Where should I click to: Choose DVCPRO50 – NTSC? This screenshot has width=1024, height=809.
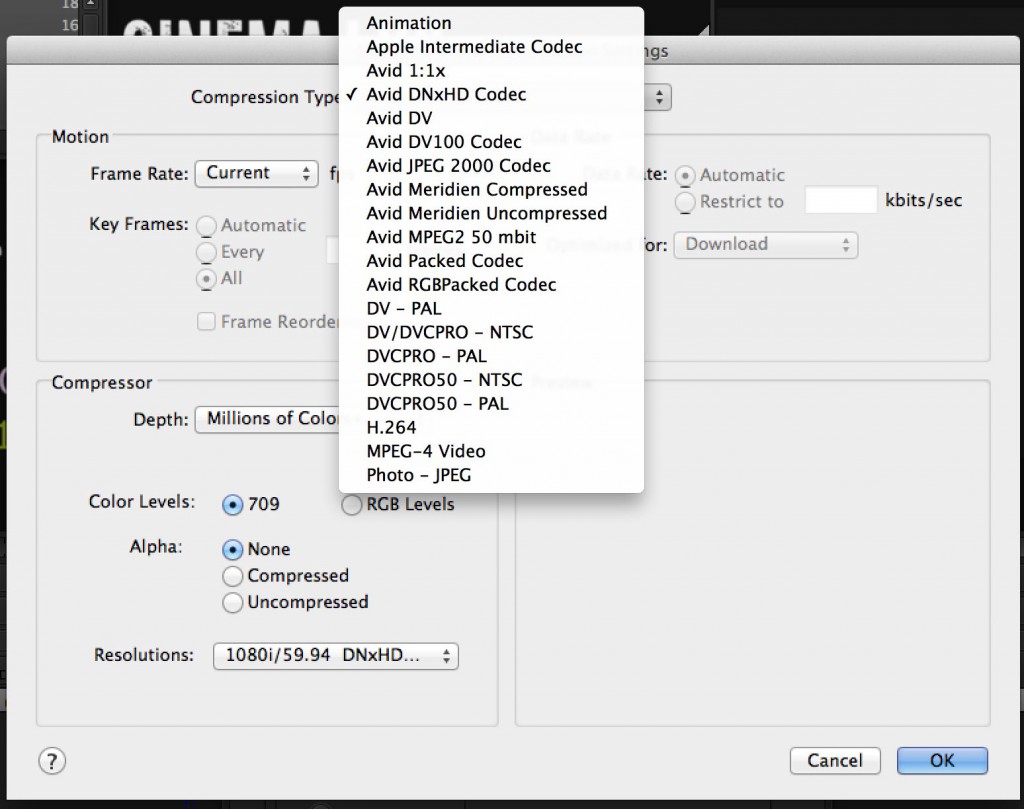click(x=491, y=380)
